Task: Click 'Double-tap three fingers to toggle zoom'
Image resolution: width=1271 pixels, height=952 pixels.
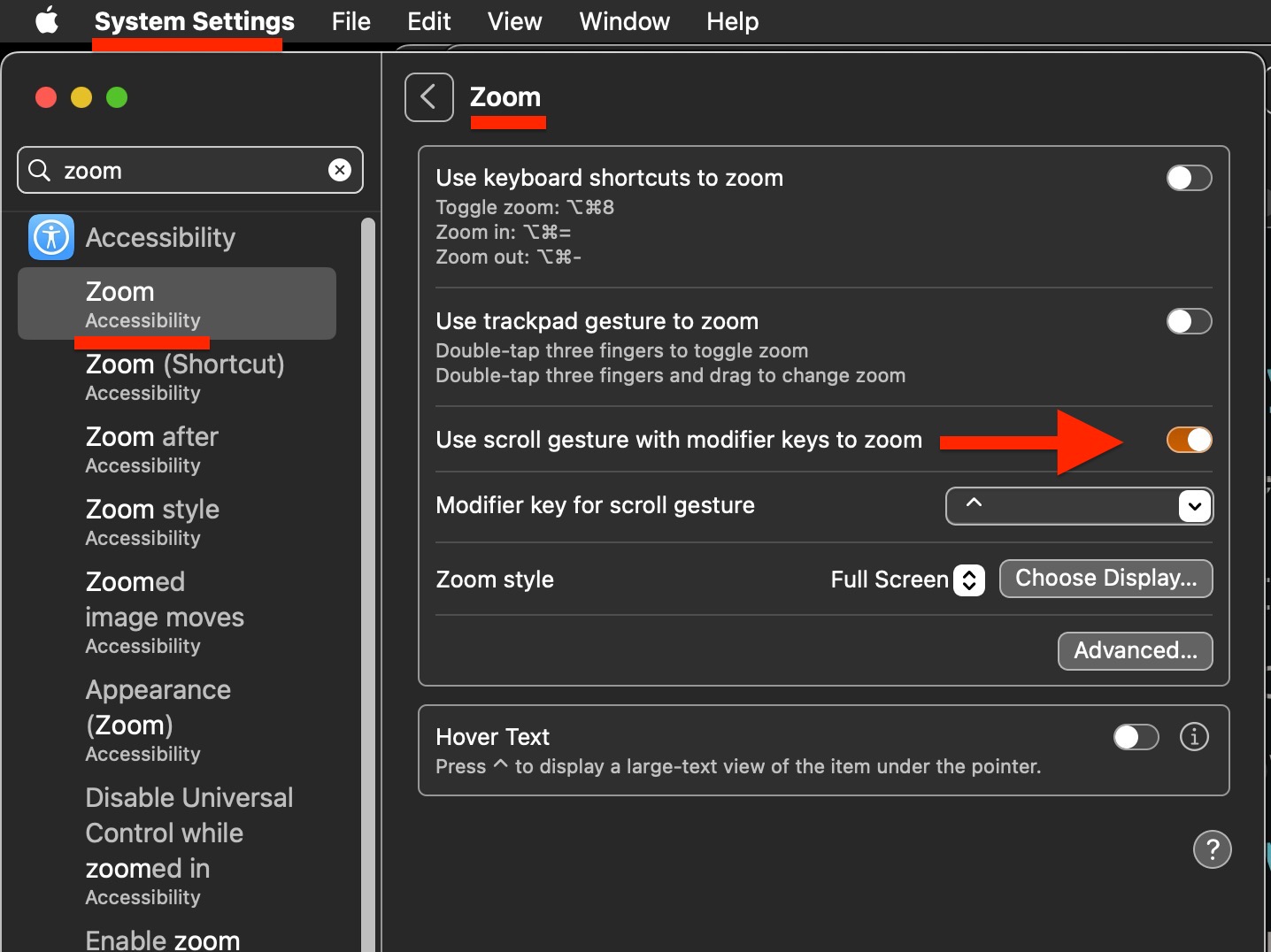Action: coord(622,350)
